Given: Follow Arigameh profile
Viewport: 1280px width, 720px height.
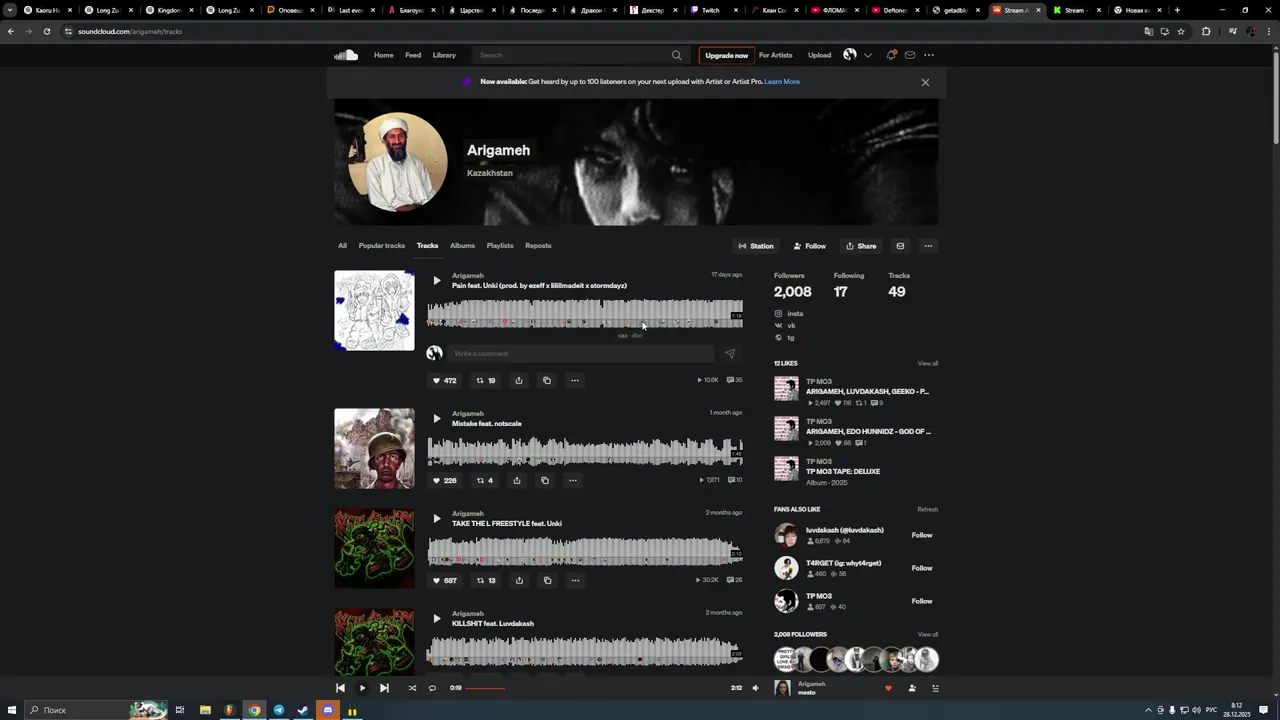Looking at the screenshot, I should (809, 246).
